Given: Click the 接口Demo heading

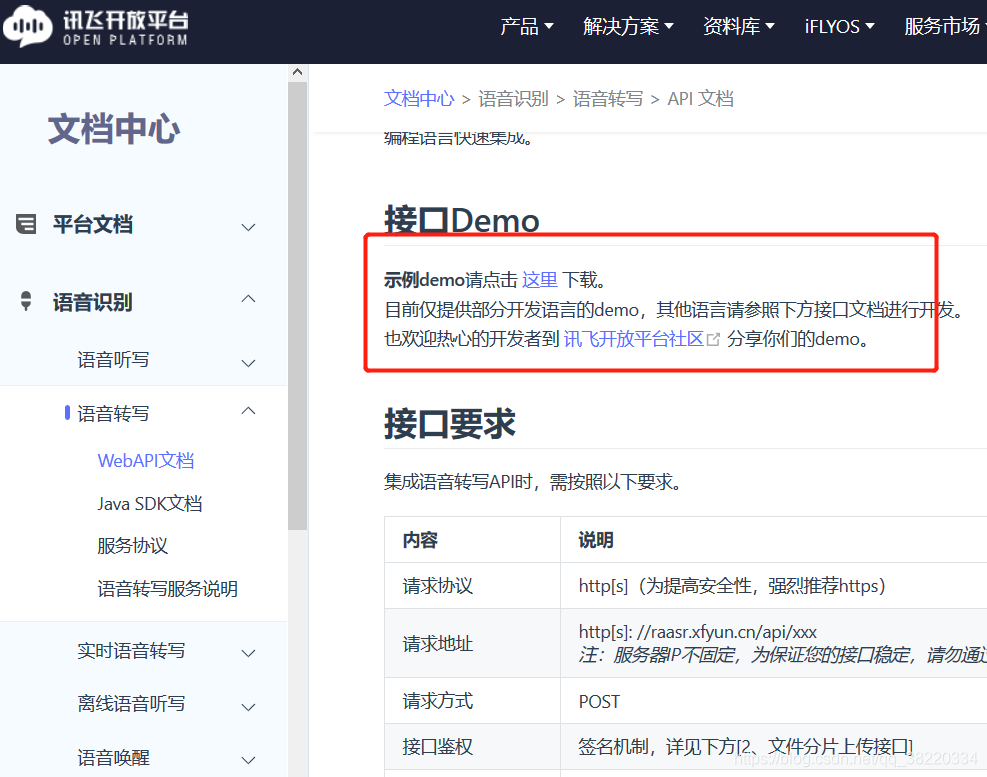Looking at the screenshot, I should 462,220.
